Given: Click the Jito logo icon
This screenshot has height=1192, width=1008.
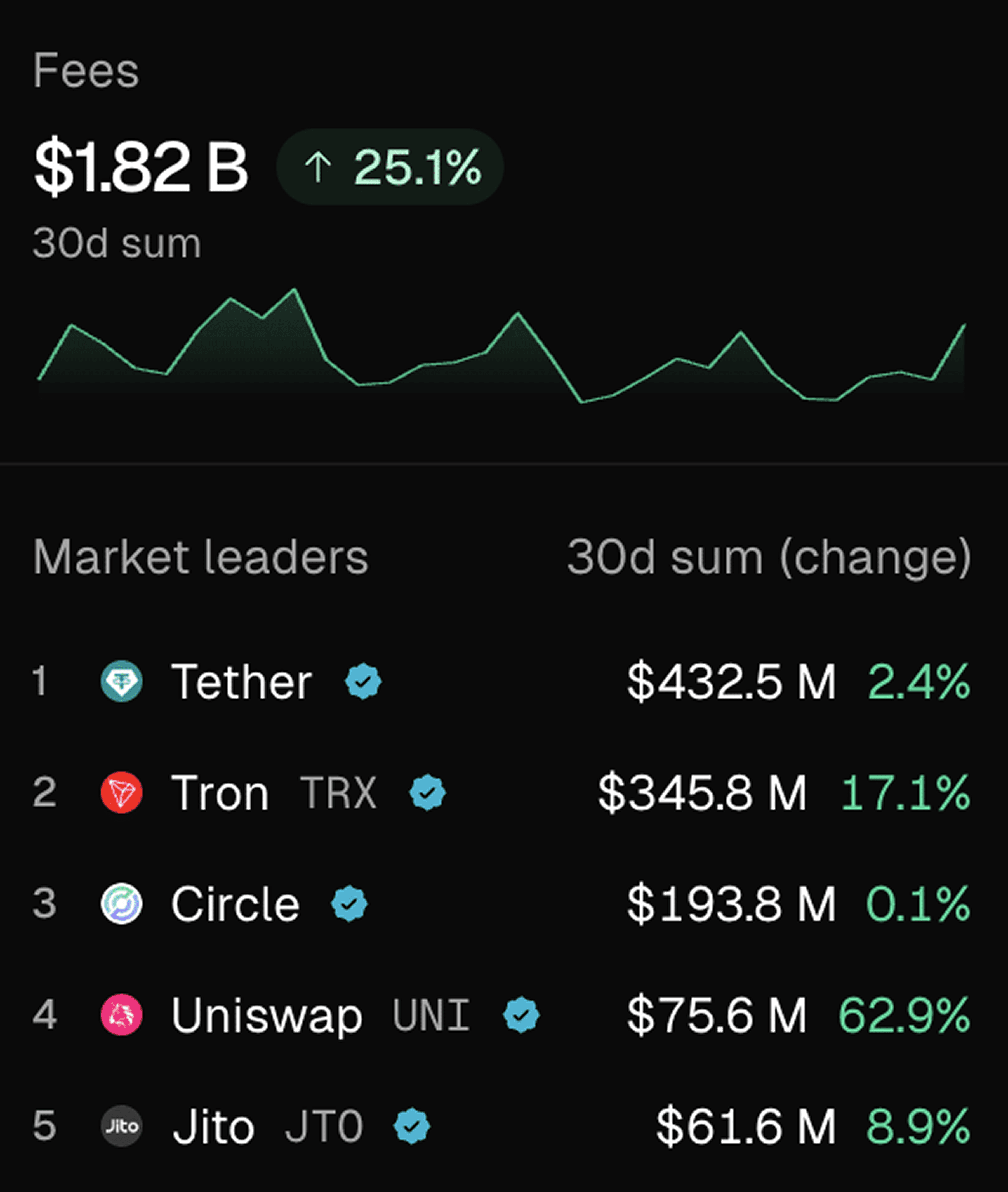Looking at the screenshot, I should [121, 1126].
